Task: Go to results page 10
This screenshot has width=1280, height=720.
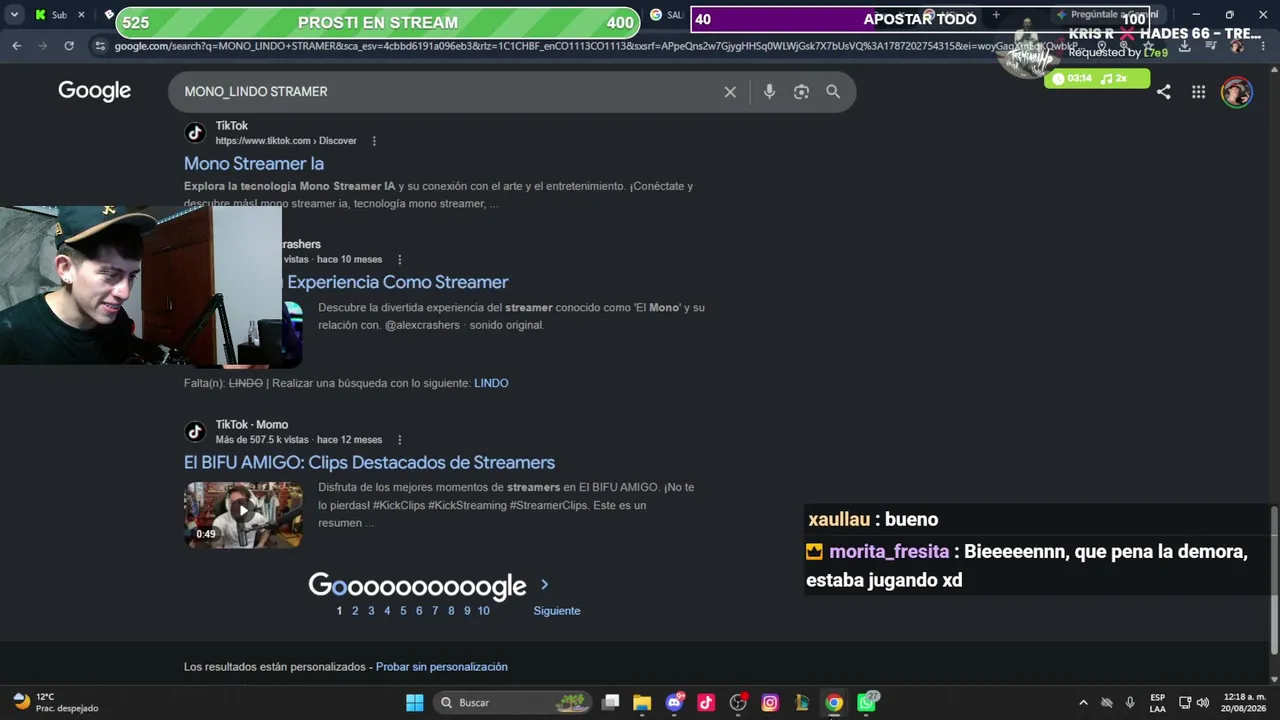Action: click(x=484, y=611)
